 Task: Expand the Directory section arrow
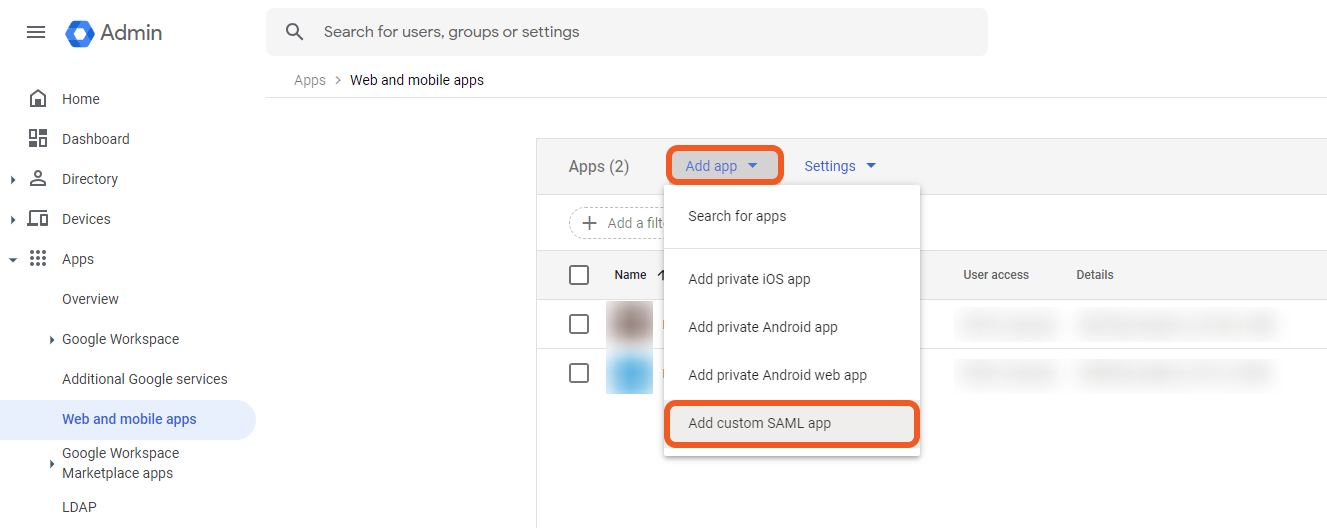click(13, 180)
